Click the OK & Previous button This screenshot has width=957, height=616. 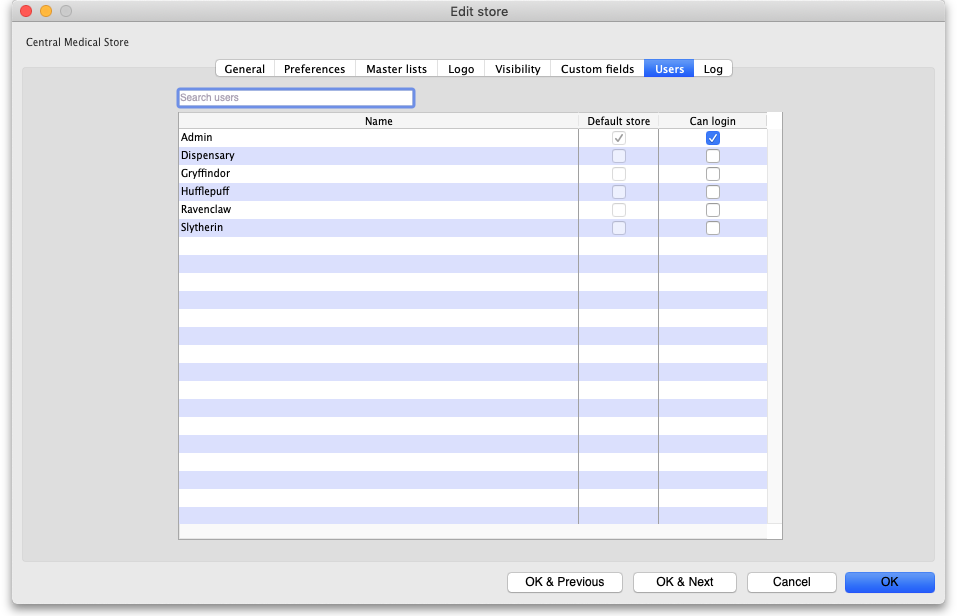click(x=564, y=582)
